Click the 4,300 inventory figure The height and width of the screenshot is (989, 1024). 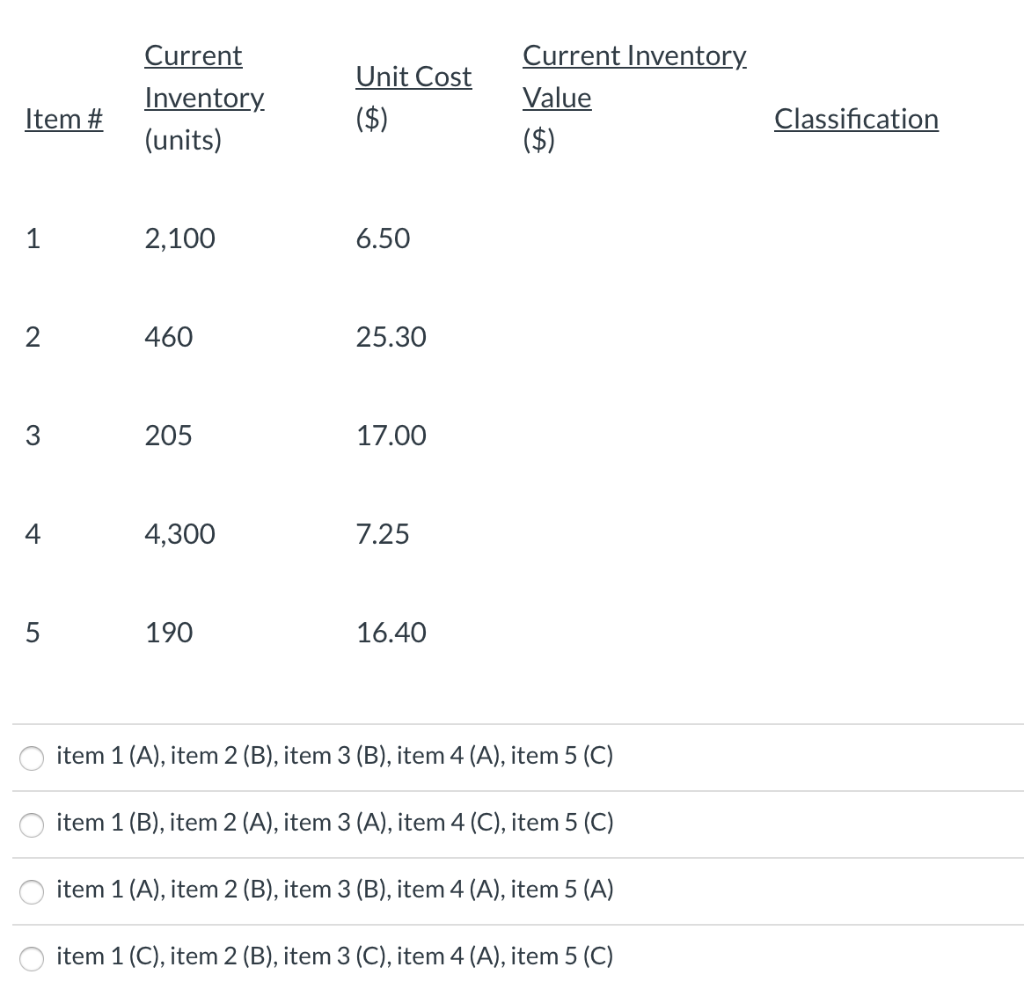pos(180,534)
